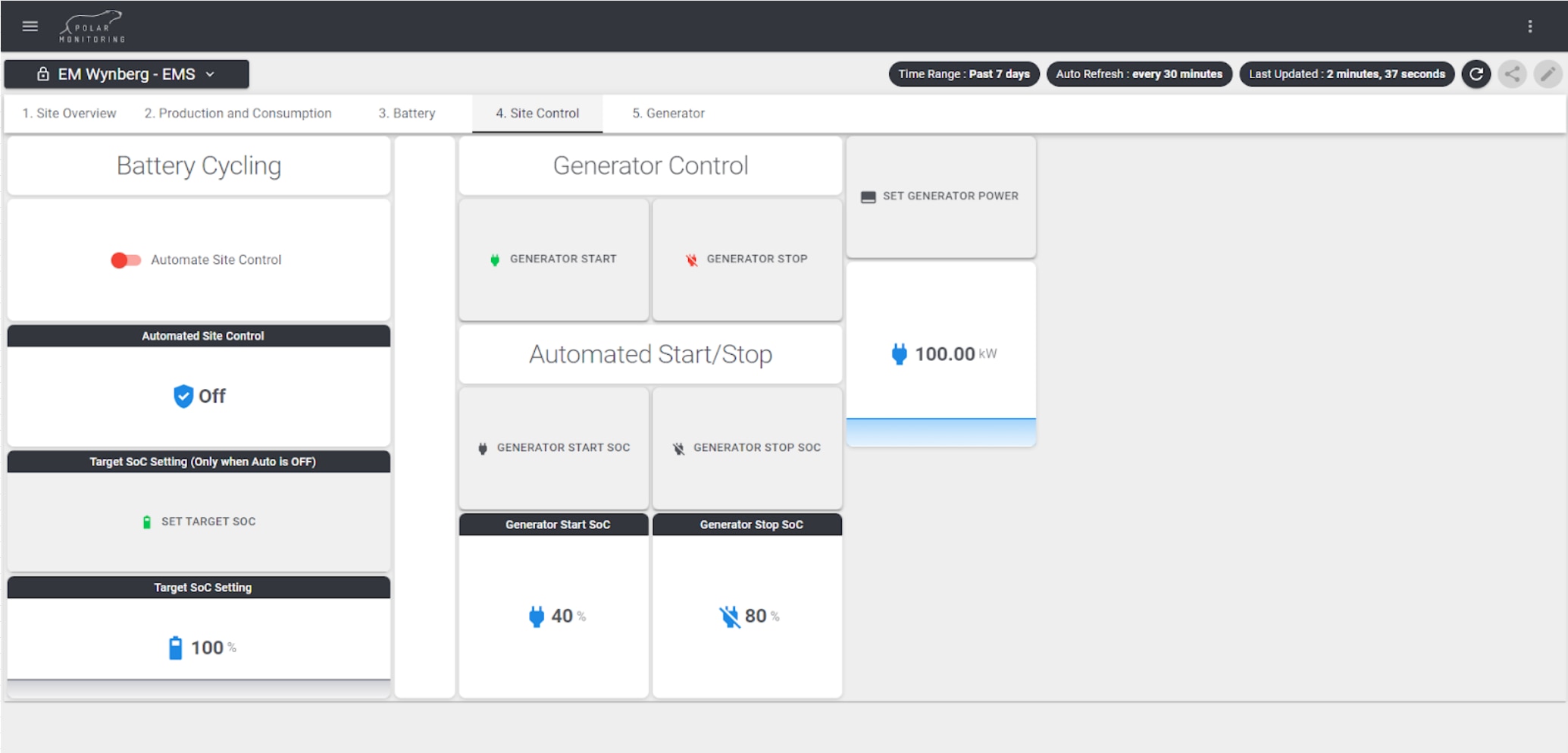Click the Set Generator Power button
This screenshot has width=1568, height=753.
[940, 196]
